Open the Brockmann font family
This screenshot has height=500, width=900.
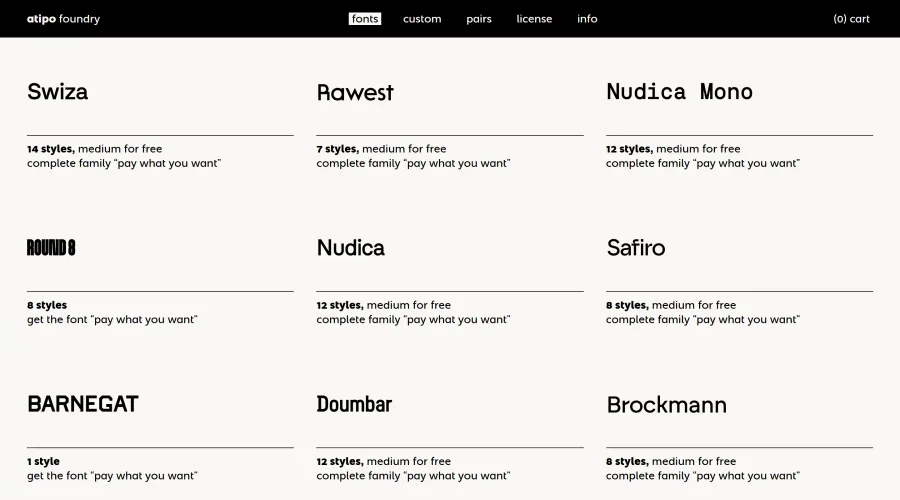click(x=666, y=405)
